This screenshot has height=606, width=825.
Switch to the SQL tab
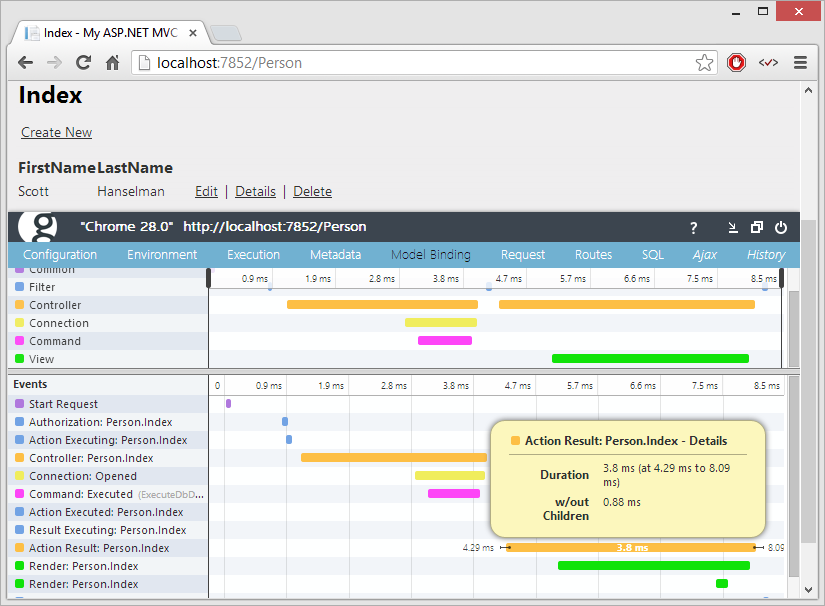pyautogui.click(x=652, y=255)
